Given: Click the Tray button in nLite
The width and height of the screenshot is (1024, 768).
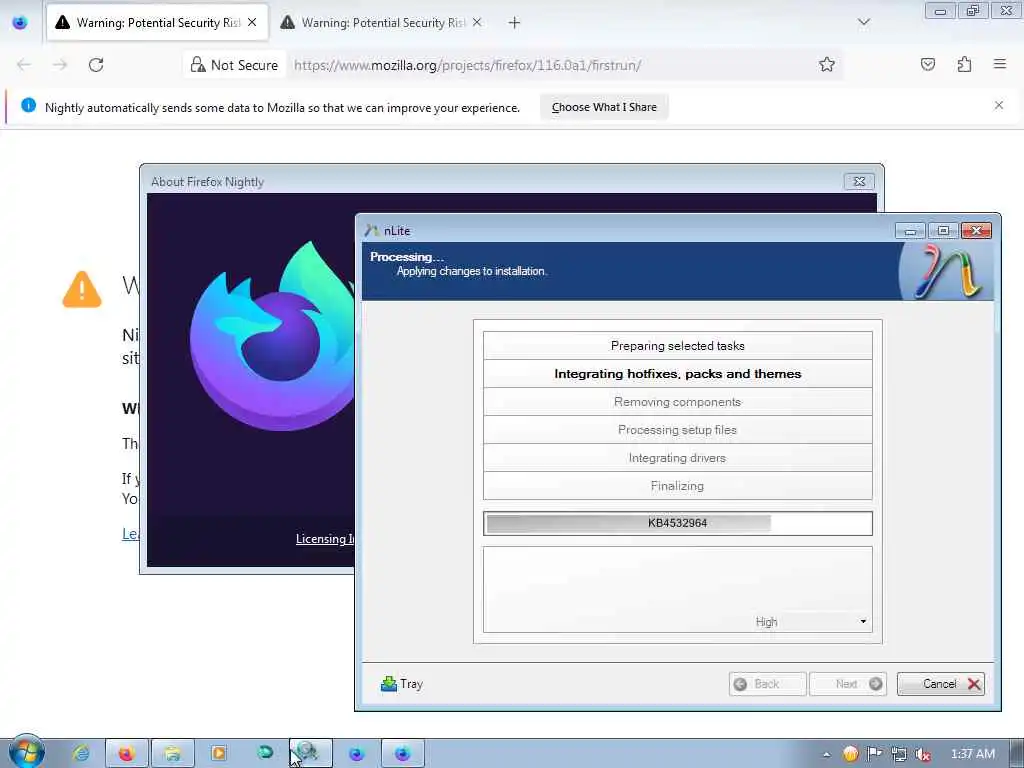Looking at the screenshot, I should (x=402, y=684).
